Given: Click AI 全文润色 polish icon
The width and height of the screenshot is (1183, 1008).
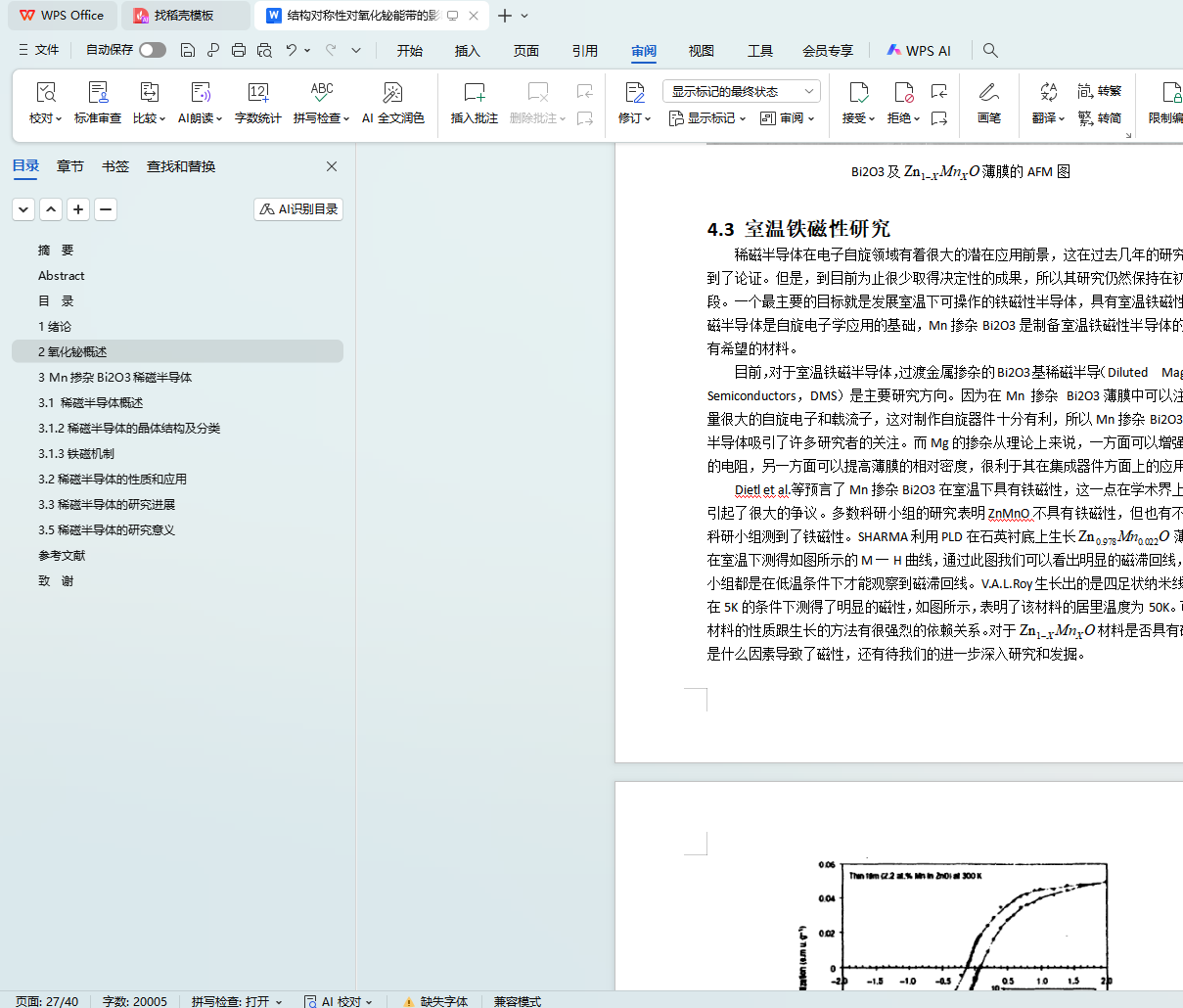Looking at the screenshot, I should (x=392, y=93).
